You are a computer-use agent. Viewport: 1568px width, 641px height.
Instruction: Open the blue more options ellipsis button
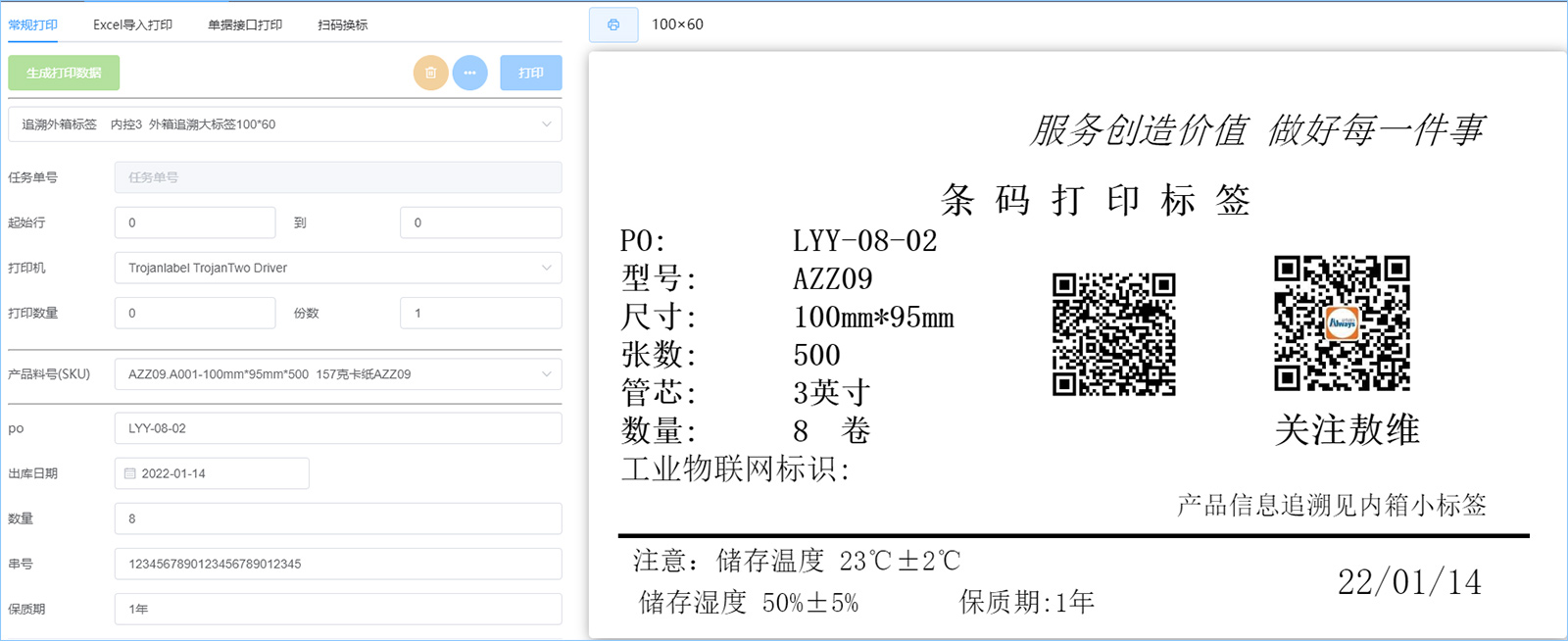[x=470, y=73]
